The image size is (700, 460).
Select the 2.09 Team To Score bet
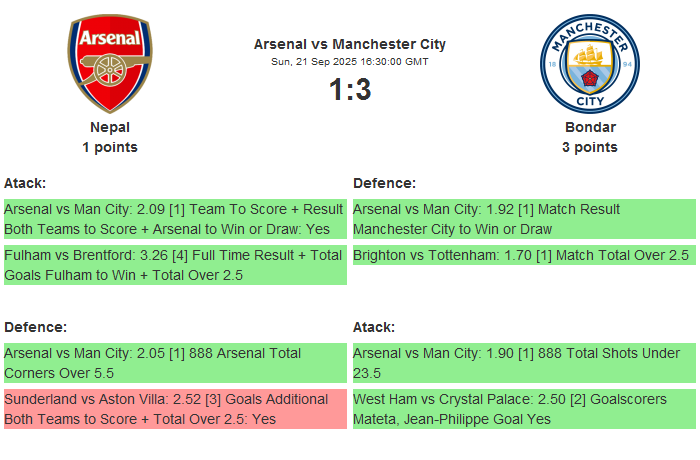(175, 219)
